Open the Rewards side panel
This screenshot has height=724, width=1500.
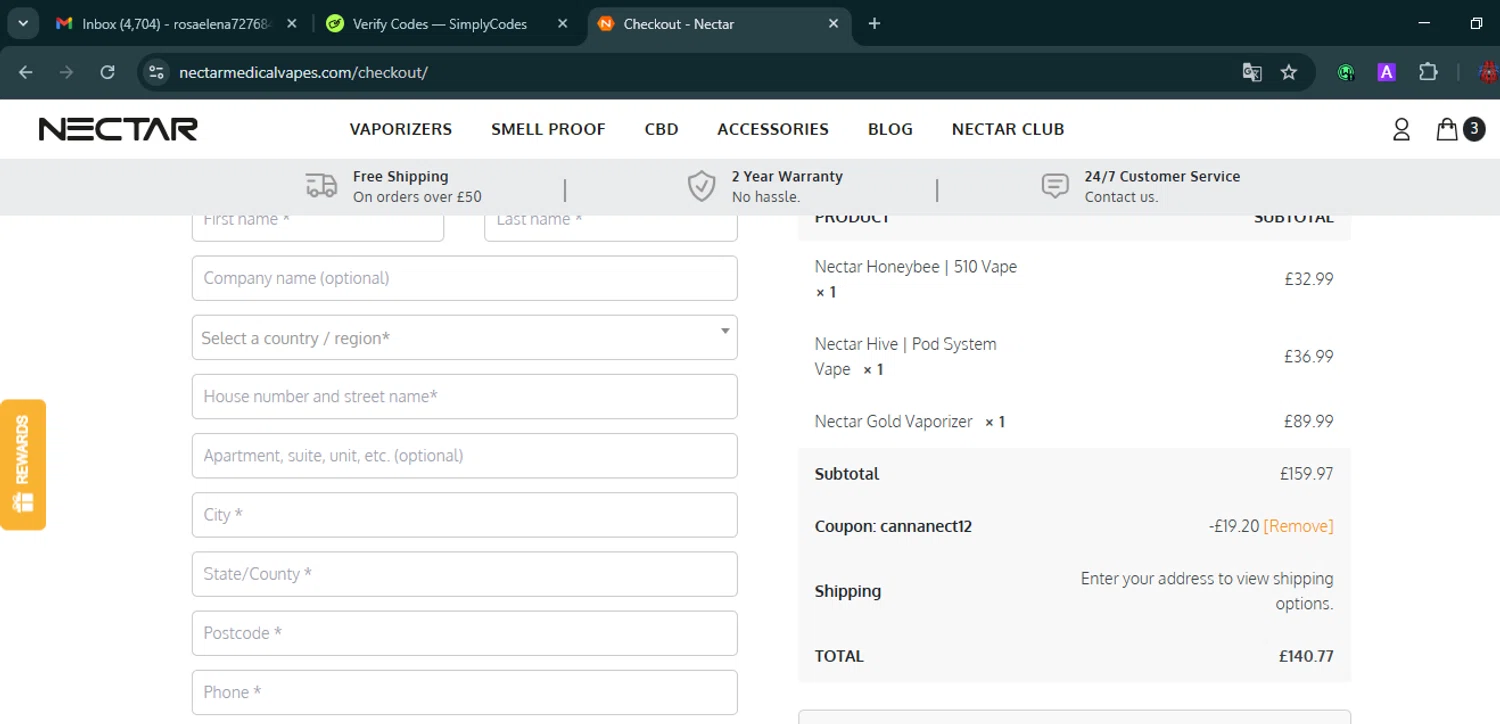pos(23,465)
